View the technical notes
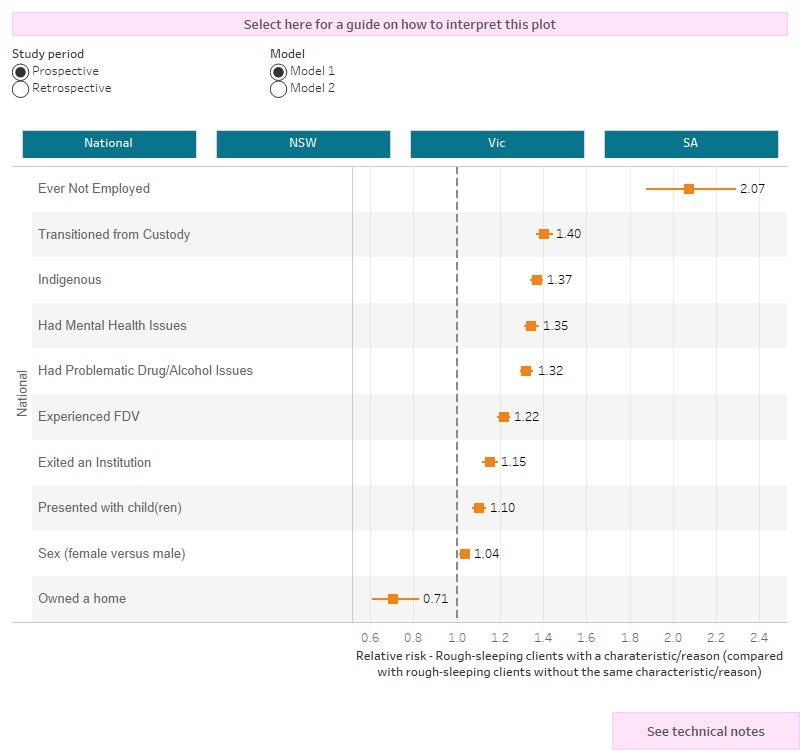Viewport: 800px width, 750px height. (705, 731)
